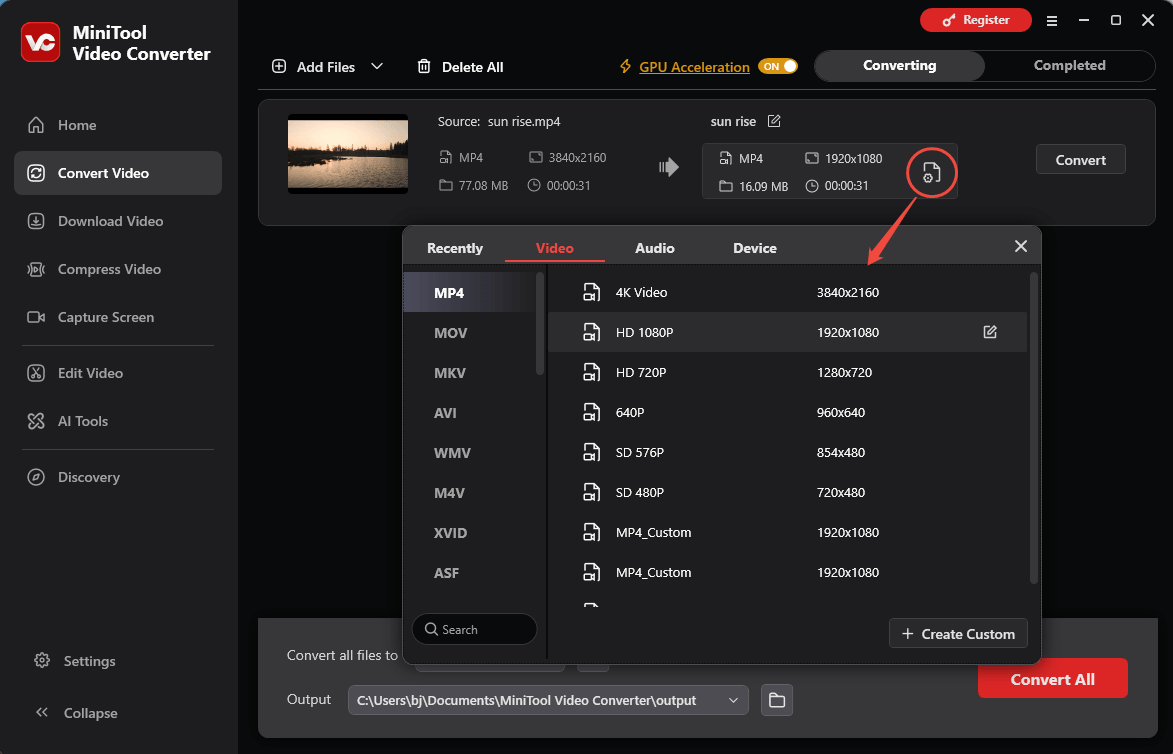Edit the HD 1080P preset parameters
Screen dimensions: 1173x754
pos(990,331)
